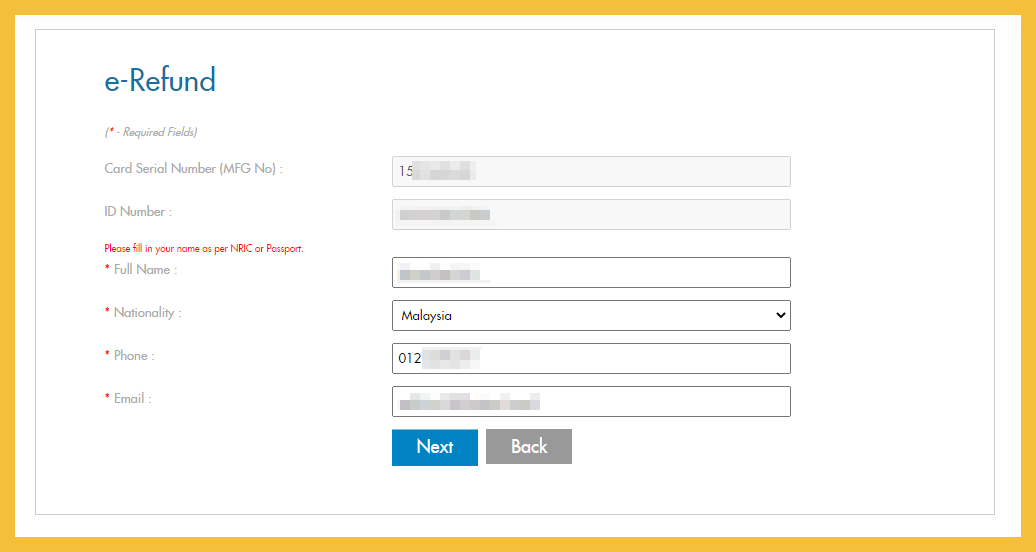Click the Email label text
This screenshot has height=552, width=1036.
tap(132, 399)
